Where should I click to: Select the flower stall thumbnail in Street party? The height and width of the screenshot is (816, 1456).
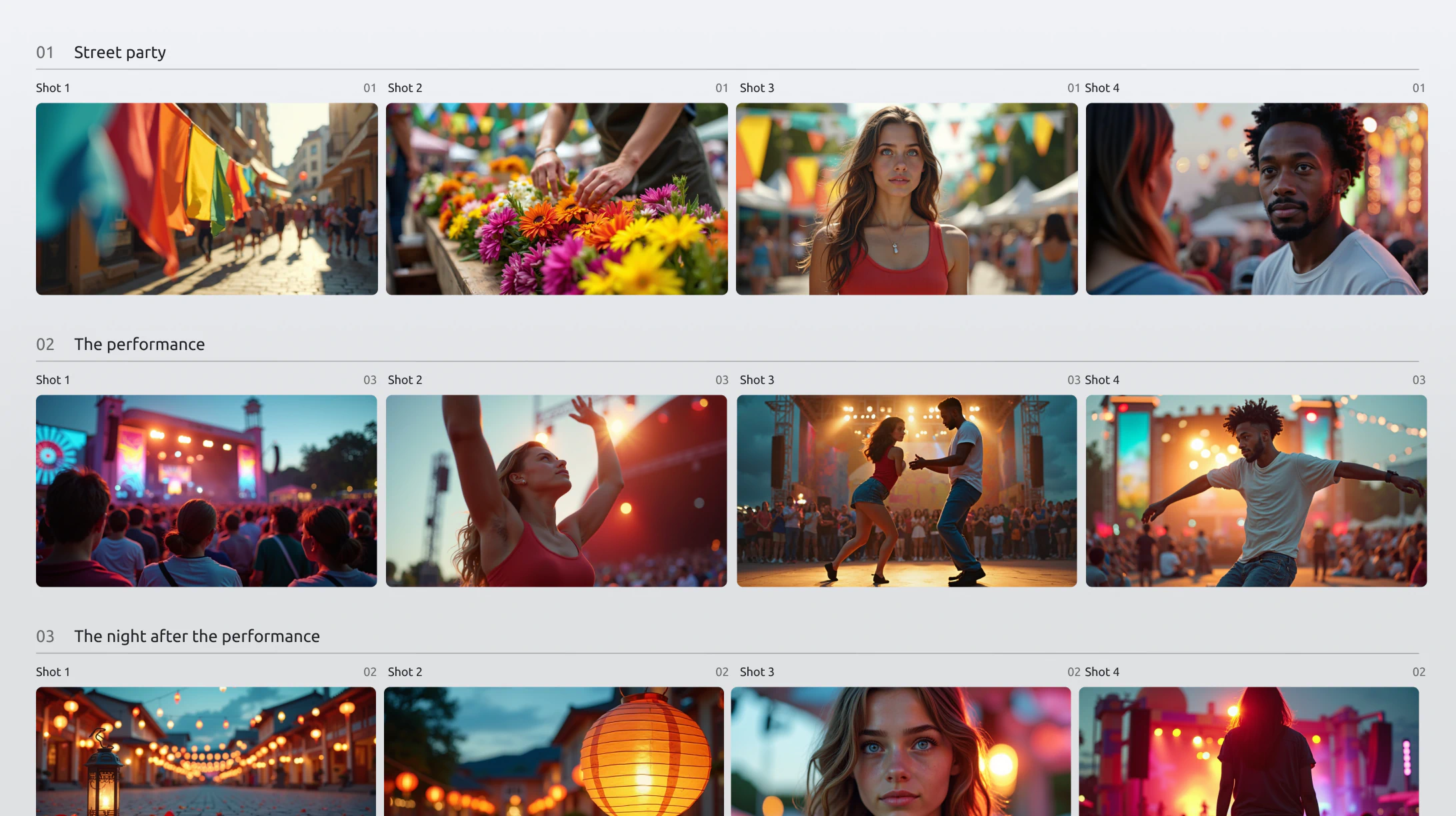[557, 199]
